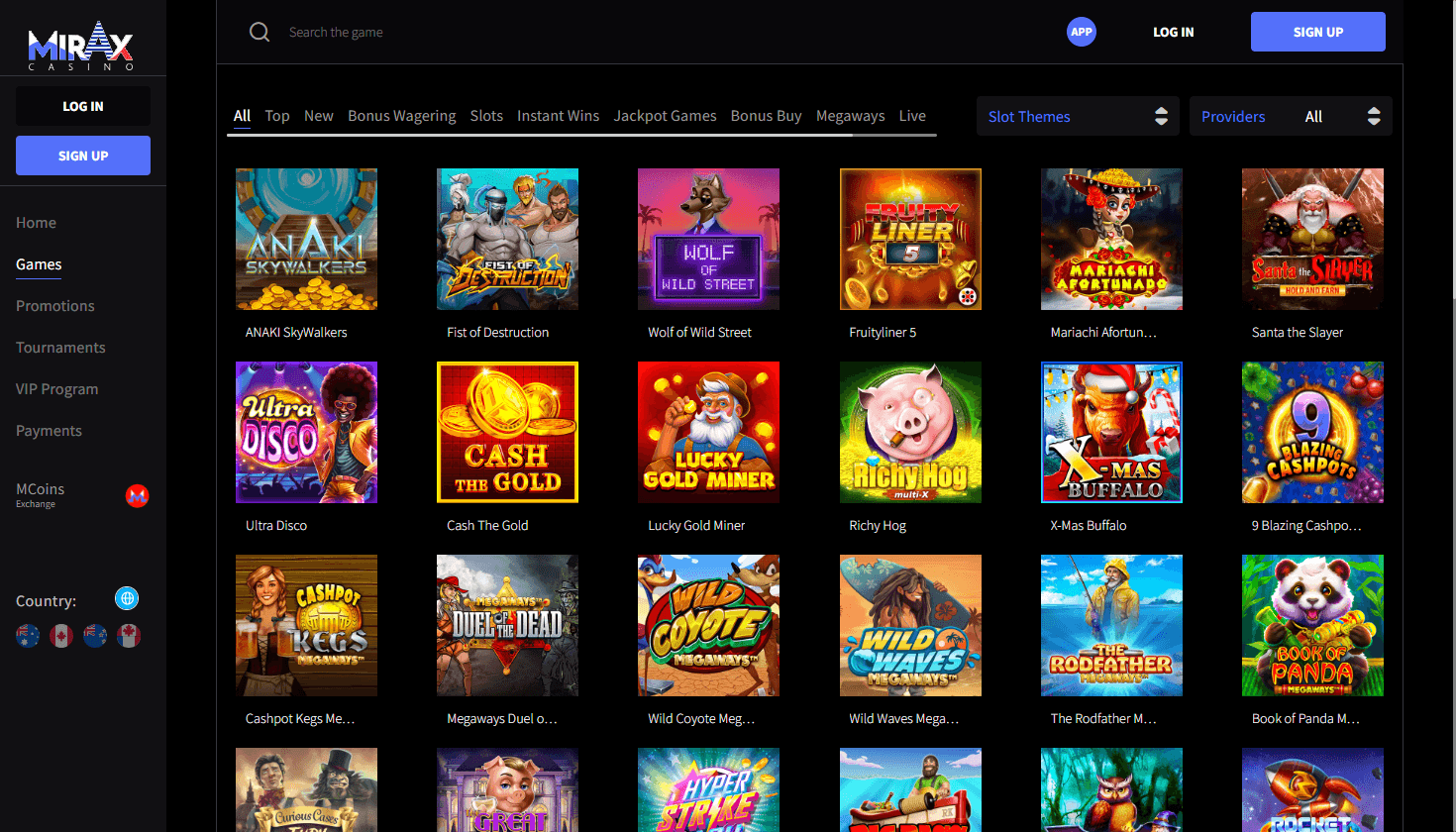Viewport: 1456px width, 832px height.
Task: Open the Live games category
Action: point(911,116)
